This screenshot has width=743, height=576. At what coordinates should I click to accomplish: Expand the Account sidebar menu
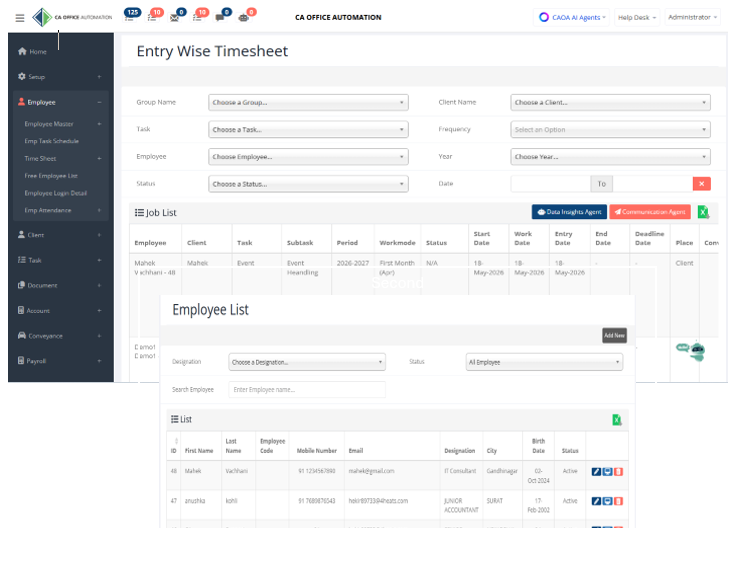coord(61,311)
